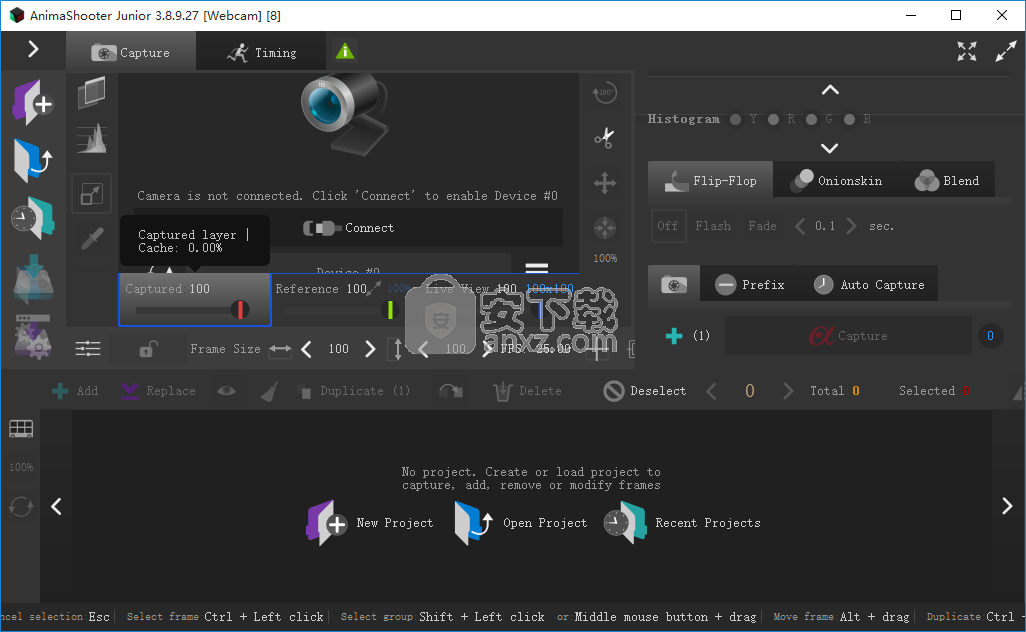This screenshot has height=632, width=1026.
Task: Go to previous frame with left chevron
Action: [x=711, y=391]
